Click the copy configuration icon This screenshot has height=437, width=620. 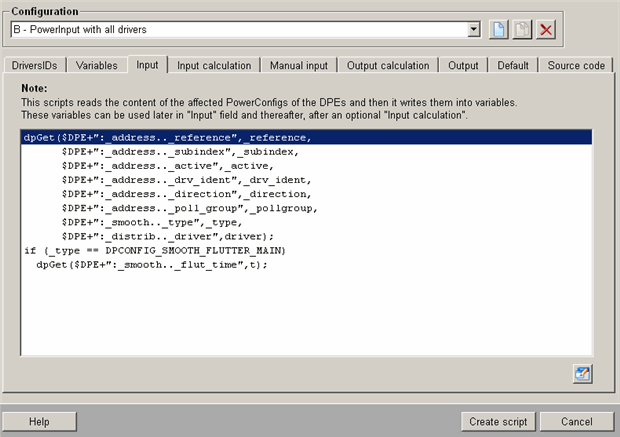click(522, 29)
